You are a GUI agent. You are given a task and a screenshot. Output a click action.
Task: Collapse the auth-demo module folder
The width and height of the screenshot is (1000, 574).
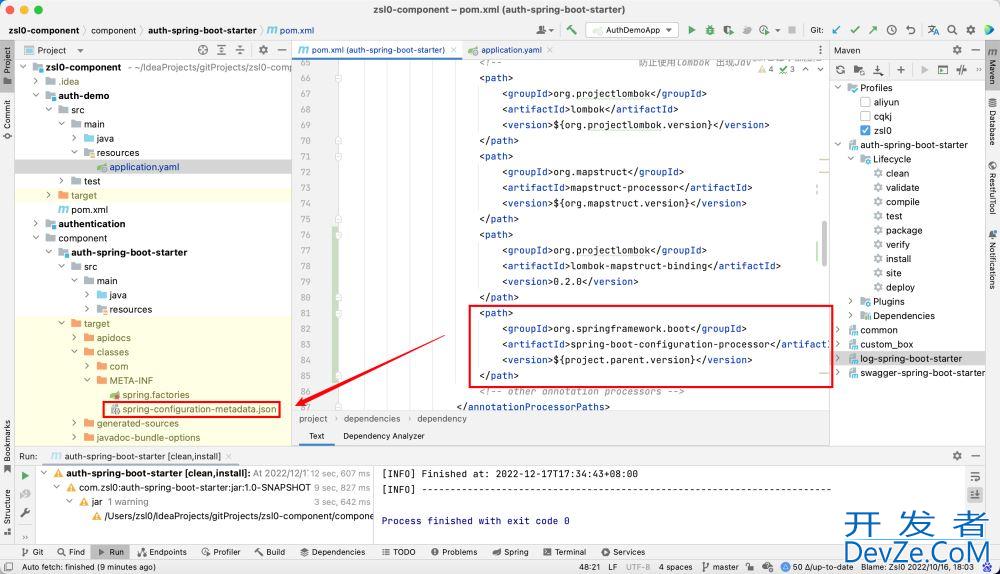click(x=36, y=96)
